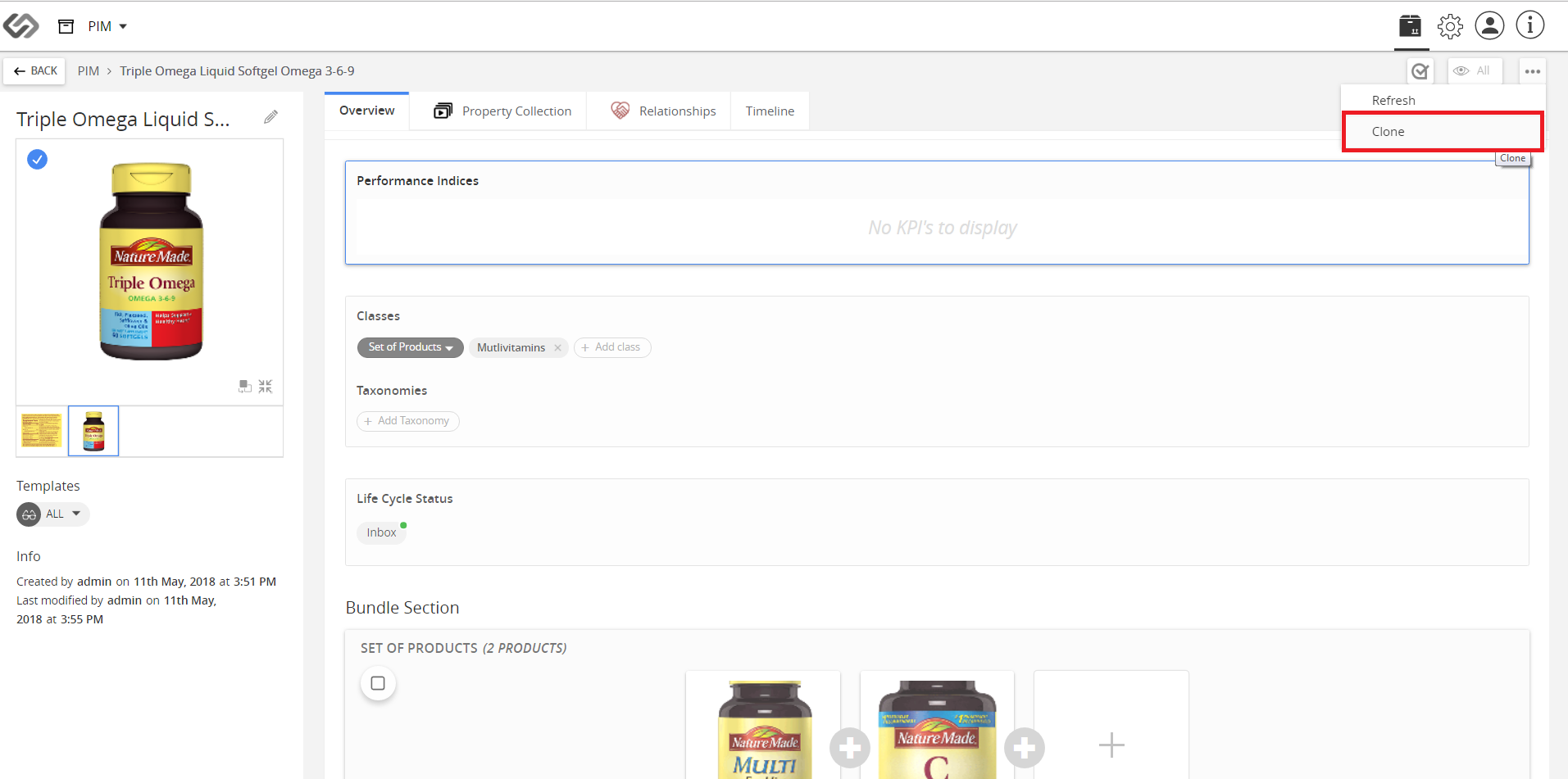
Task: Select the yellow label image thumbnail
Action: 42,431
